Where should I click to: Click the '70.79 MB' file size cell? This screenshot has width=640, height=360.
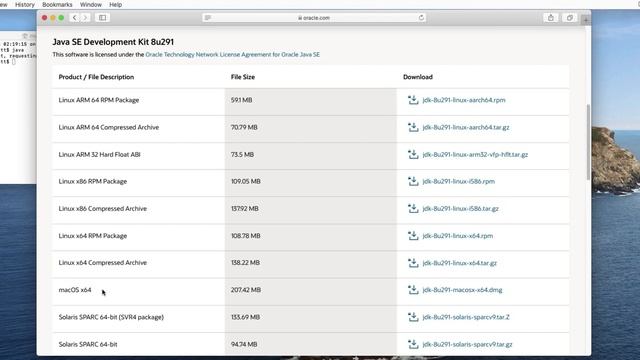pos(311,129)
